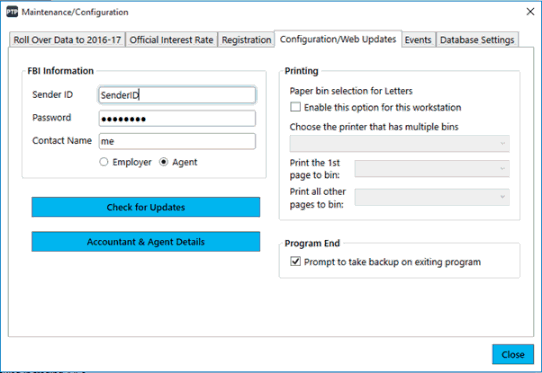Switch to the Official Interest Rate tab

[x=171, y=40]
